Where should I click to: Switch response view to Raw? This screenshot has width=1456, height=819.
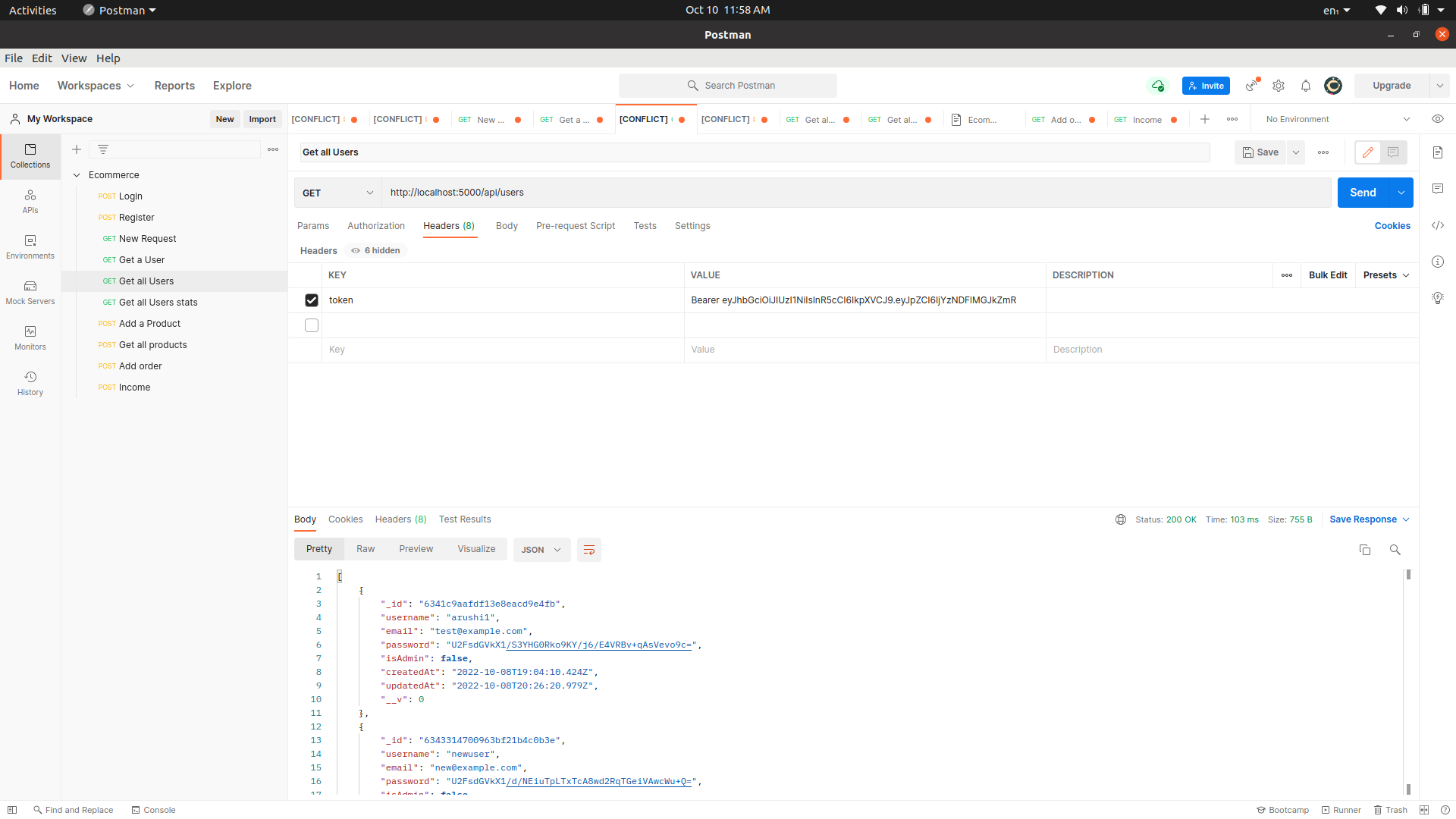coord(366,549)
